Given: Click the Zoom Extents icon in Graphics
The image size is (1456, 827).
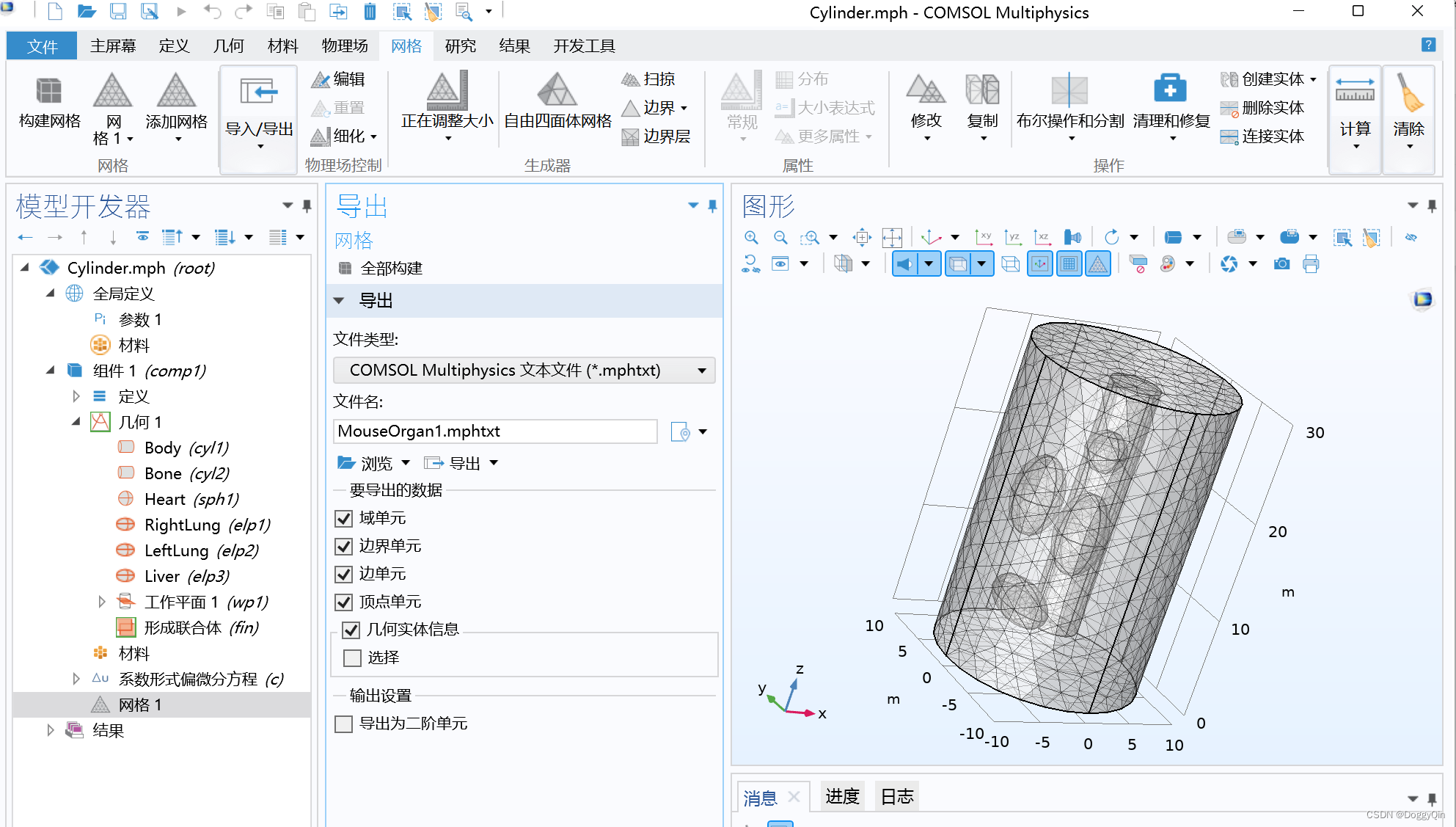Looking at the screenshot, I should click(x=892, y=237).
